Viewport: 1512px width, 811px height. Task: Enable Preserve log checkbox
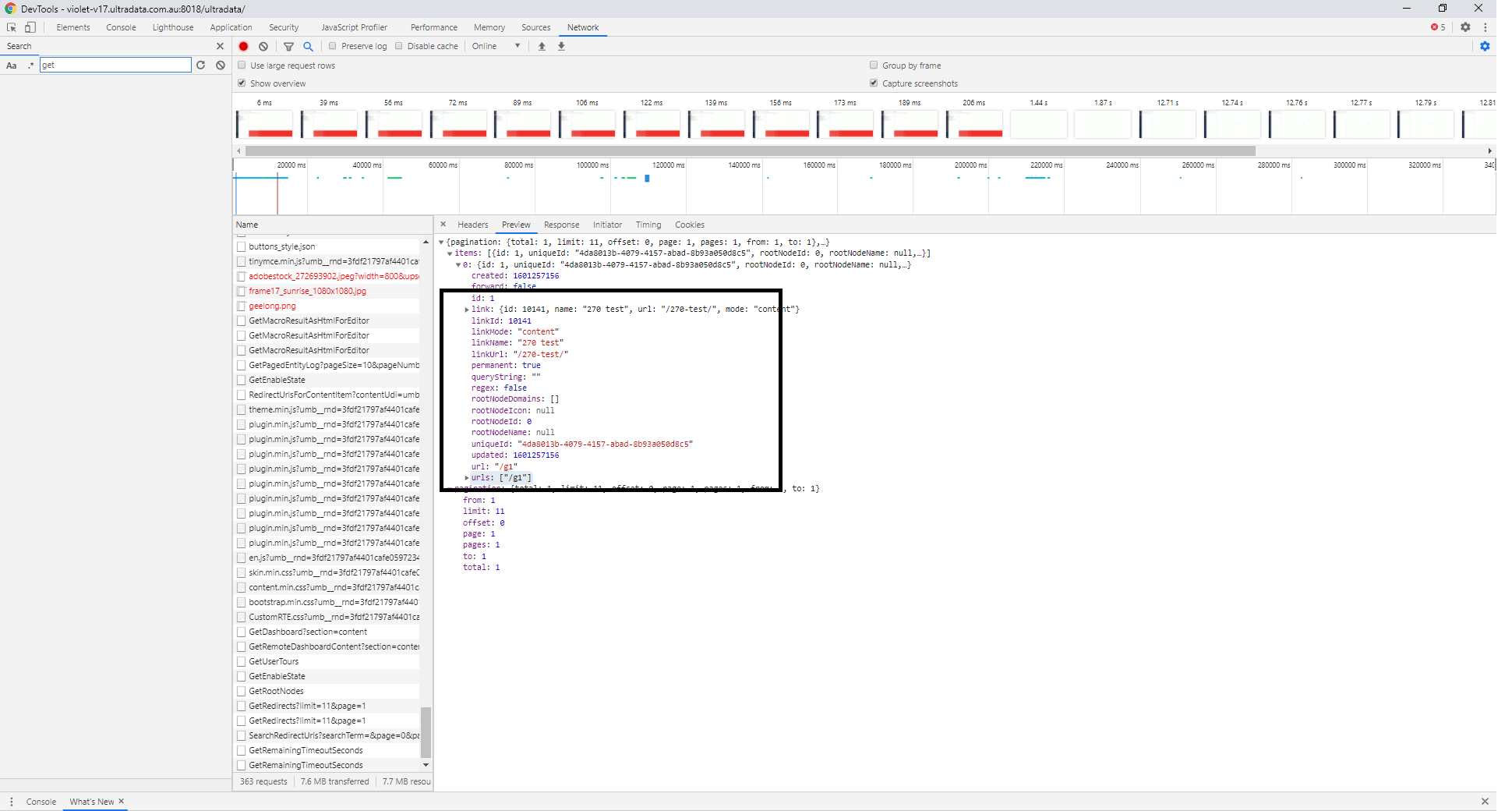pos(333,46)
